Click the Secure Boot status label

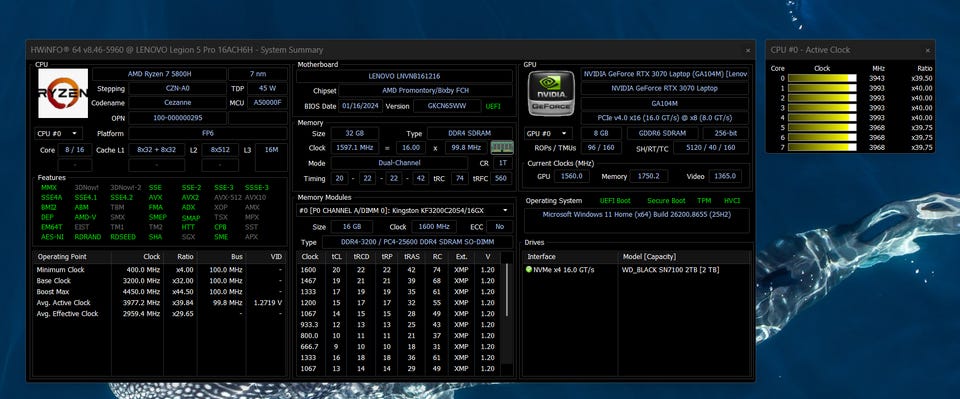(x=666, y=201)
